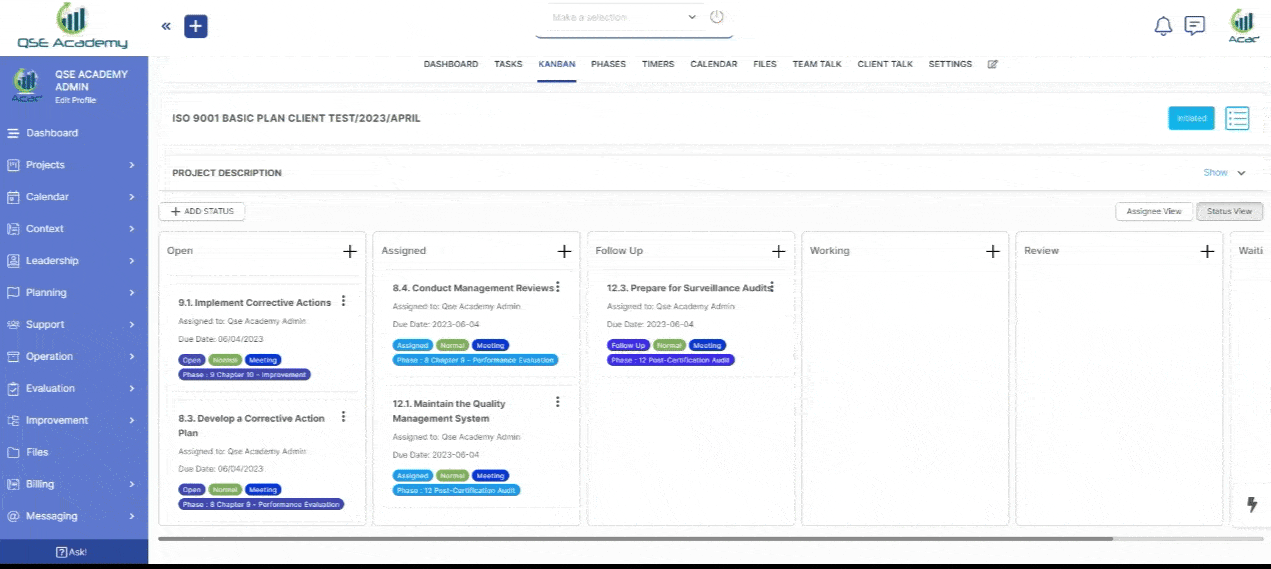Open the Phases tab
Viewport: 1271px width, 569px height.
(608, 64)
